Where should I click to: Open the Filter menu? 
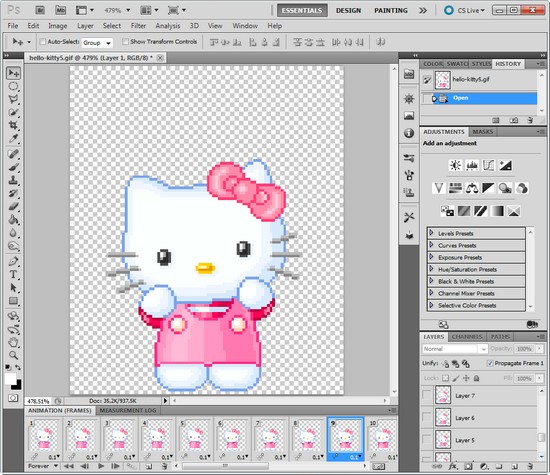tap(138, 26)
